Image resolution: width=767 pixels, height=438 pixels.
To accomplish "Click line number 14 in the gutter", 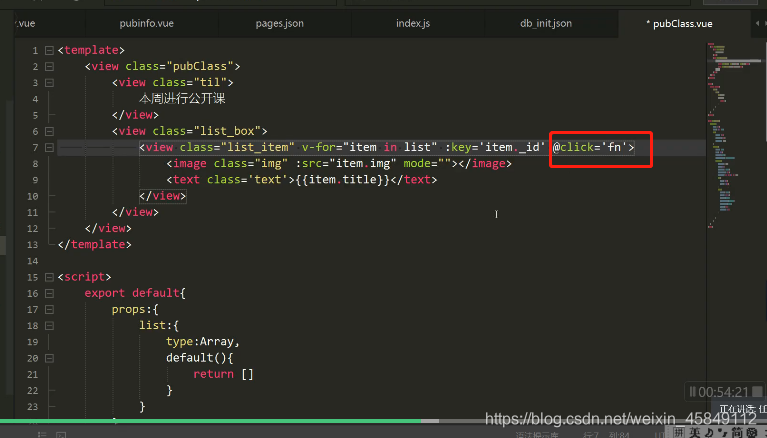I will (33, 261).
